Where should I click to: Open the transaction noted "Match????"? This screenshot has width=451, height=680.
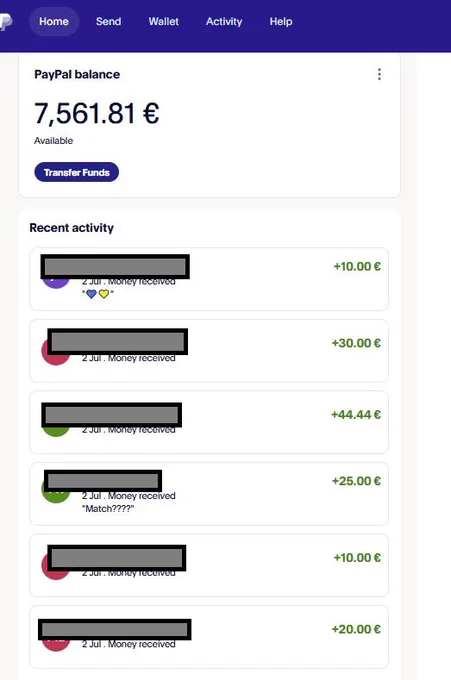(209, 494)
